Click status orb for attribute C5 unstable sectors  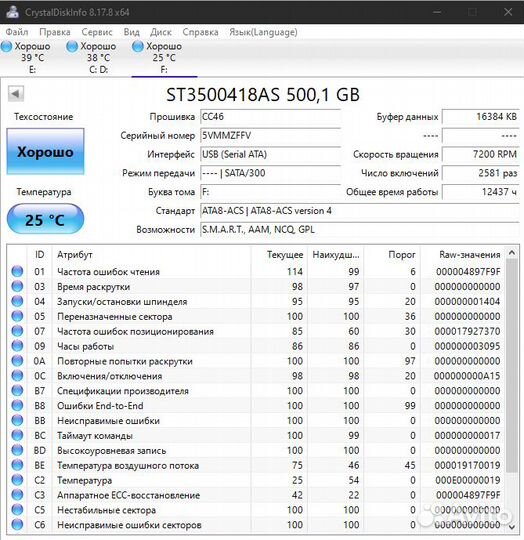click(x=17, y=510)
